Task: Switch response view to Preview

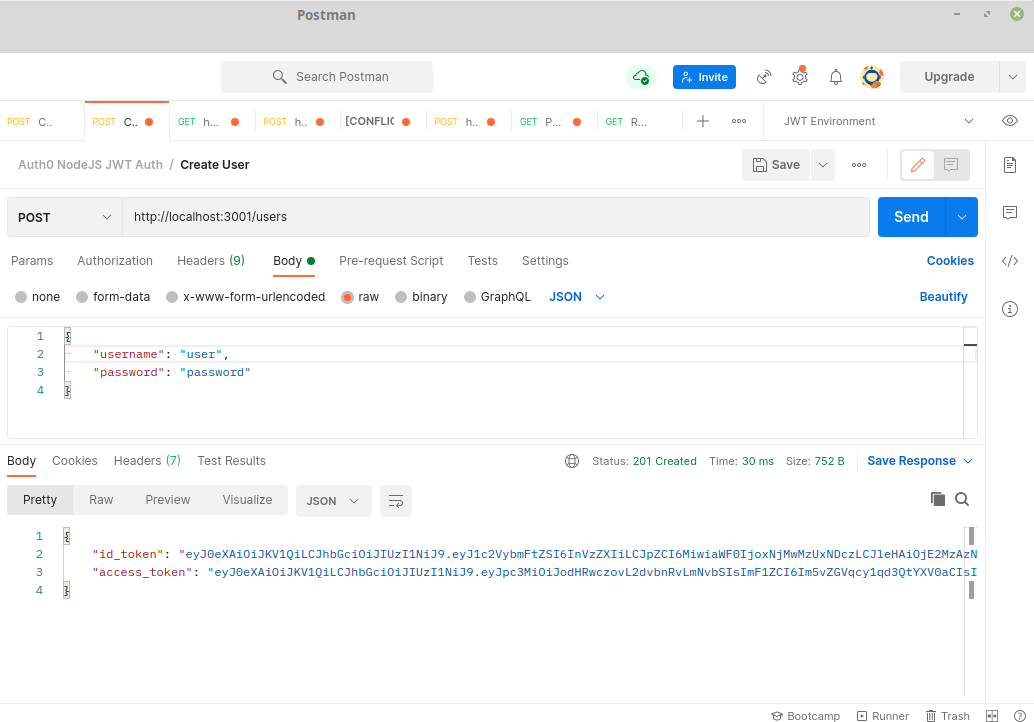Action: point(167,500)
